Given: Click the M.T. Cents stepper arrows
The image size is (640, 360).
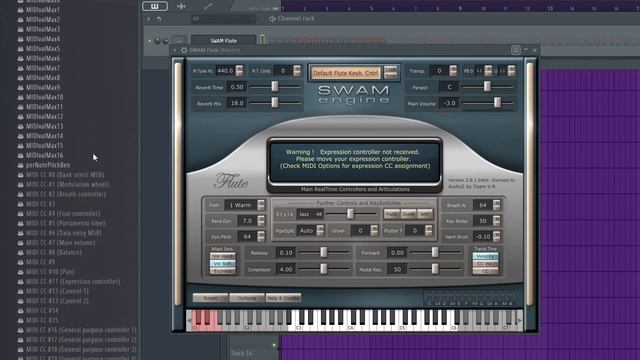Looking at the screenshot, I should 297,71.
